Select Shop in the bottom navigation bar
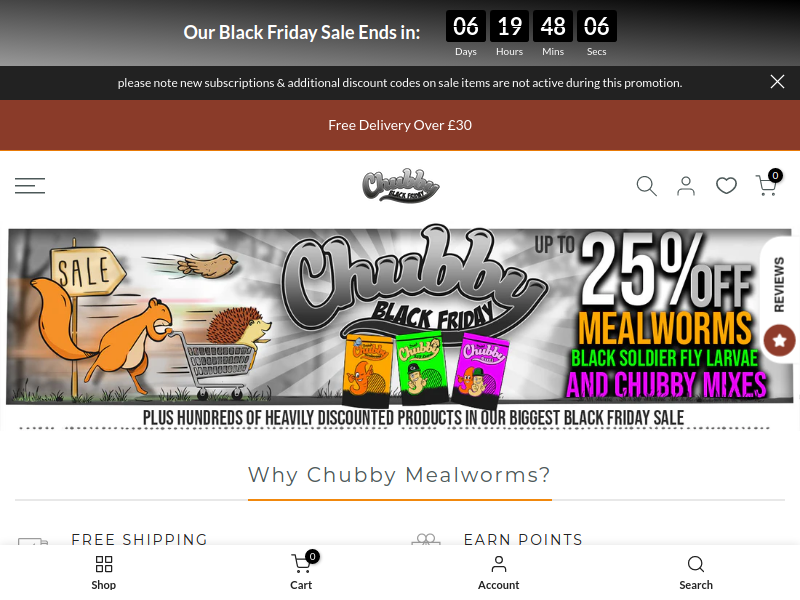The width and height of the screenshot is (800, 600). click(104, 572)
